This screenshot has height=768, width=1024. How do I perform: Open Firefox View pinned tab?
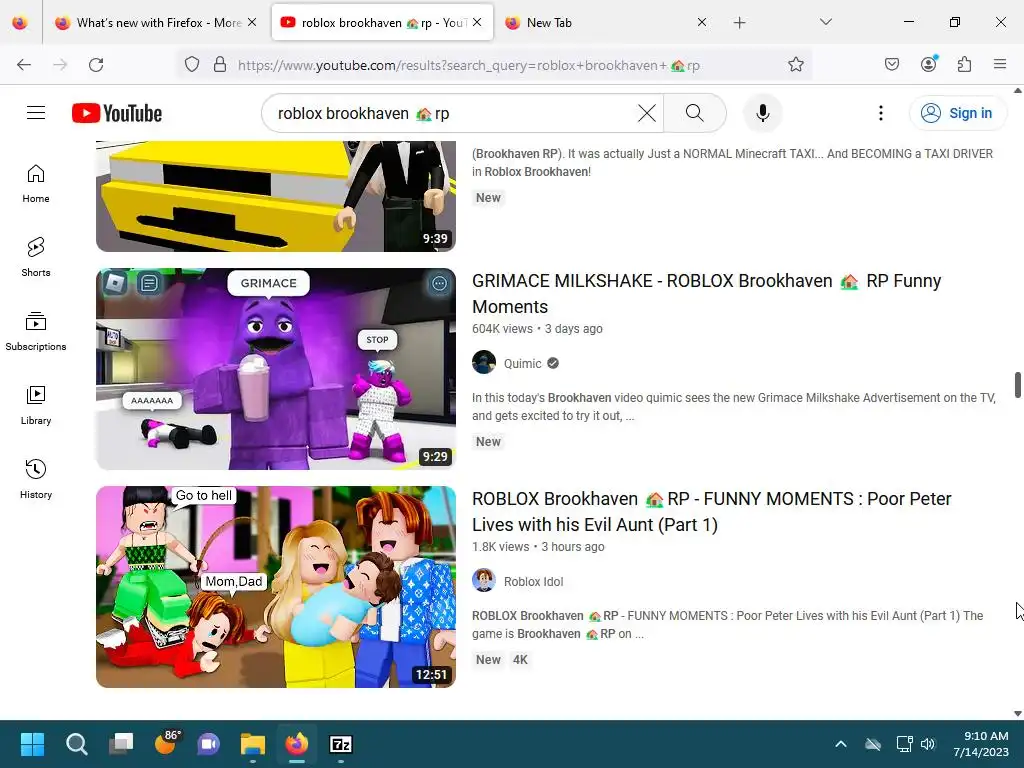[x=20, y=23]
